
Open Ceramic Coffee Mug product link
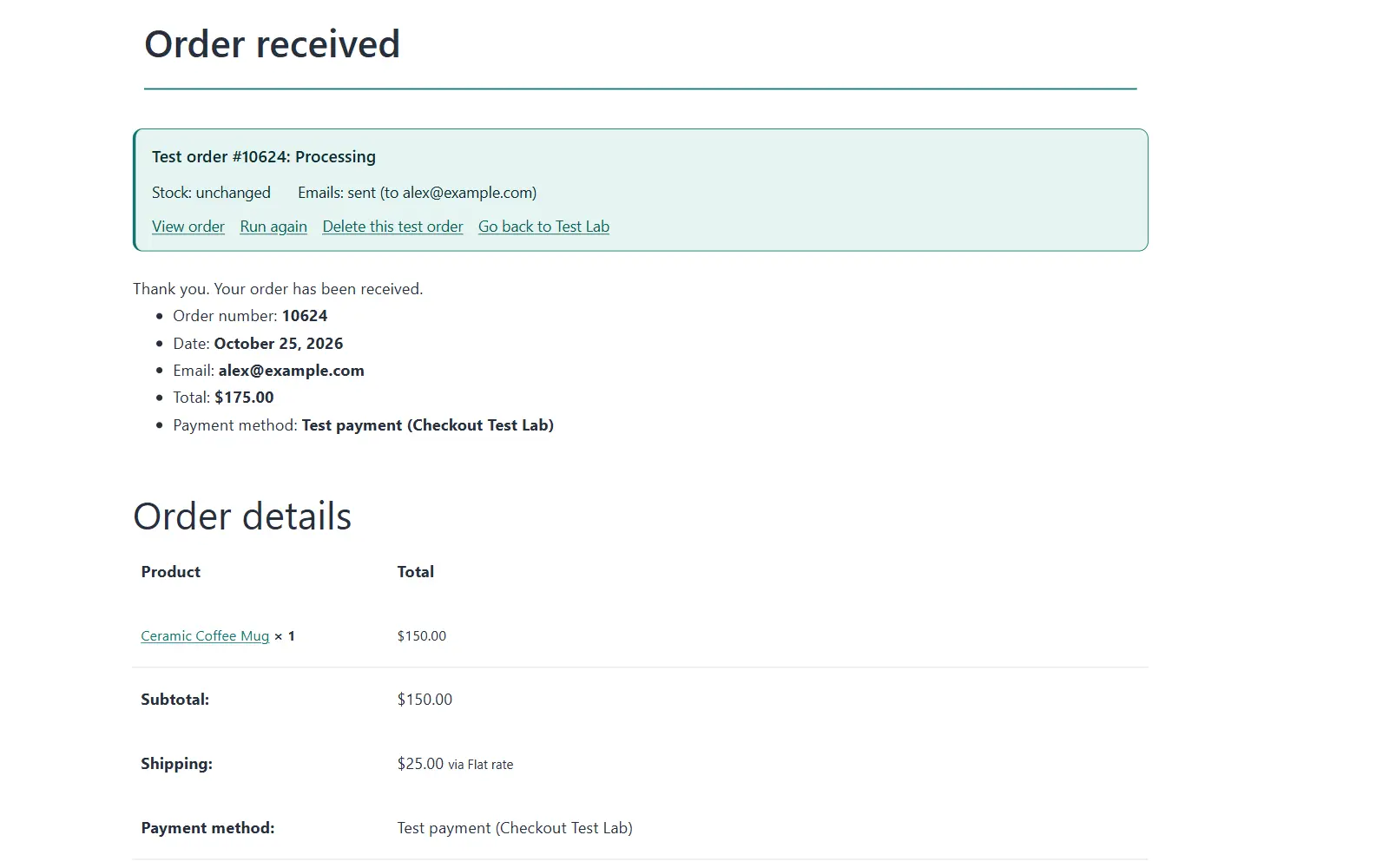coord(205,636)
